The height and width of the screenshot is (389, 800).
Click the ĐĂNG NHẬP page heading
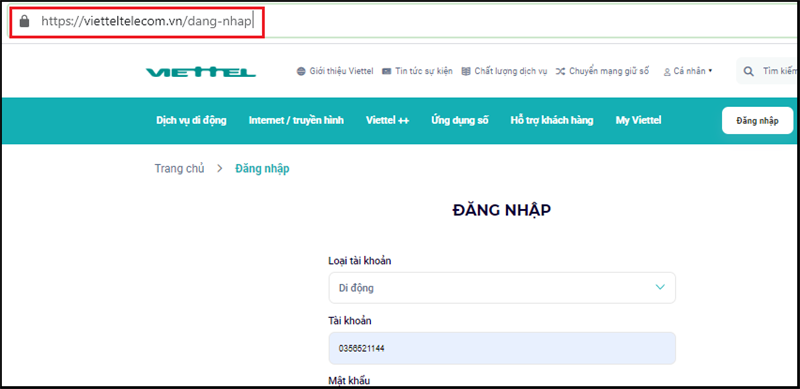click(502, 210)
